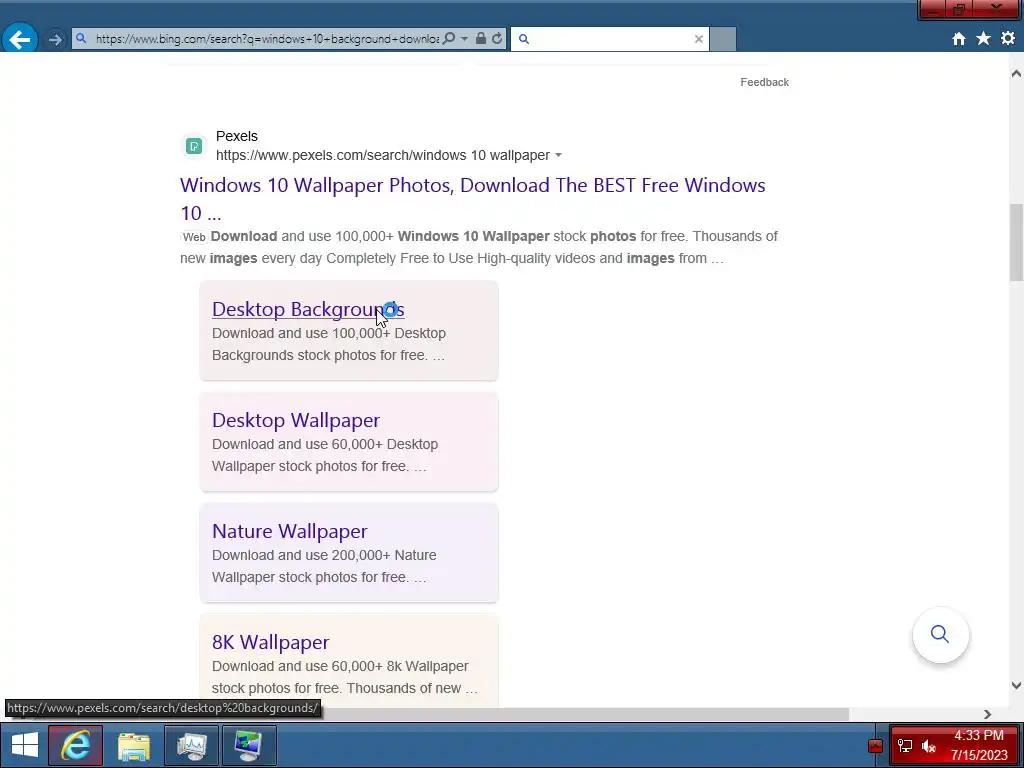Close the current tab with X

[x=699, y=39]
